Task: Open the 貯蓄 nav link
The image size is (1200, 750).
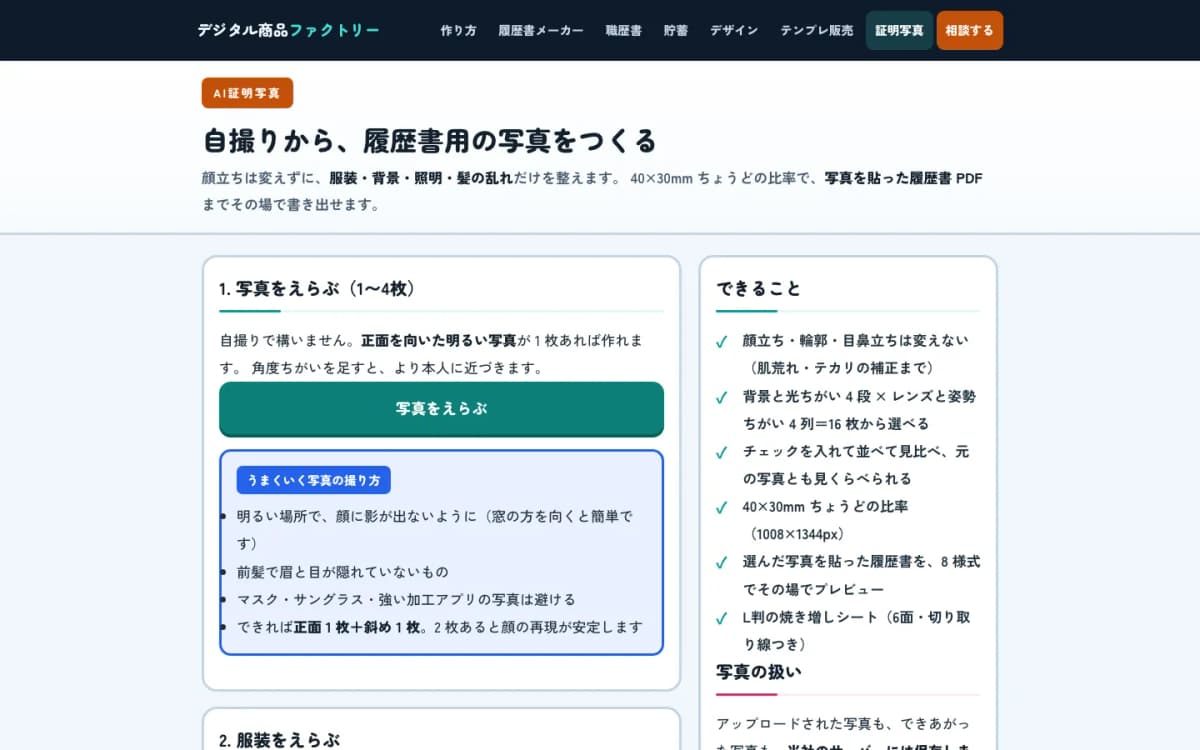Action: (x=676, y=31)
